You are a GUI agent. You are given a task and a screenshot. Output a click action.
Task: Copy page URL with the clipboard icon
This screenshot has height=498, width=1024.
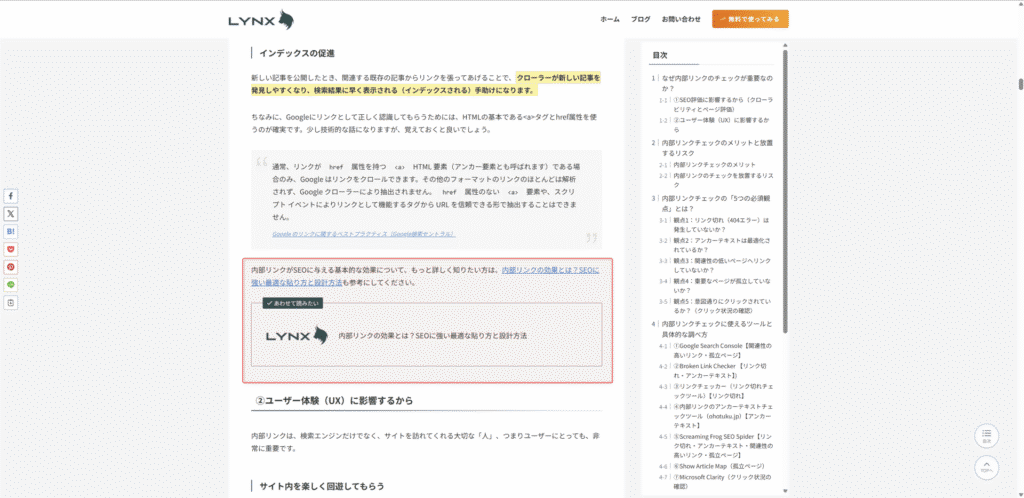point(11,302)
